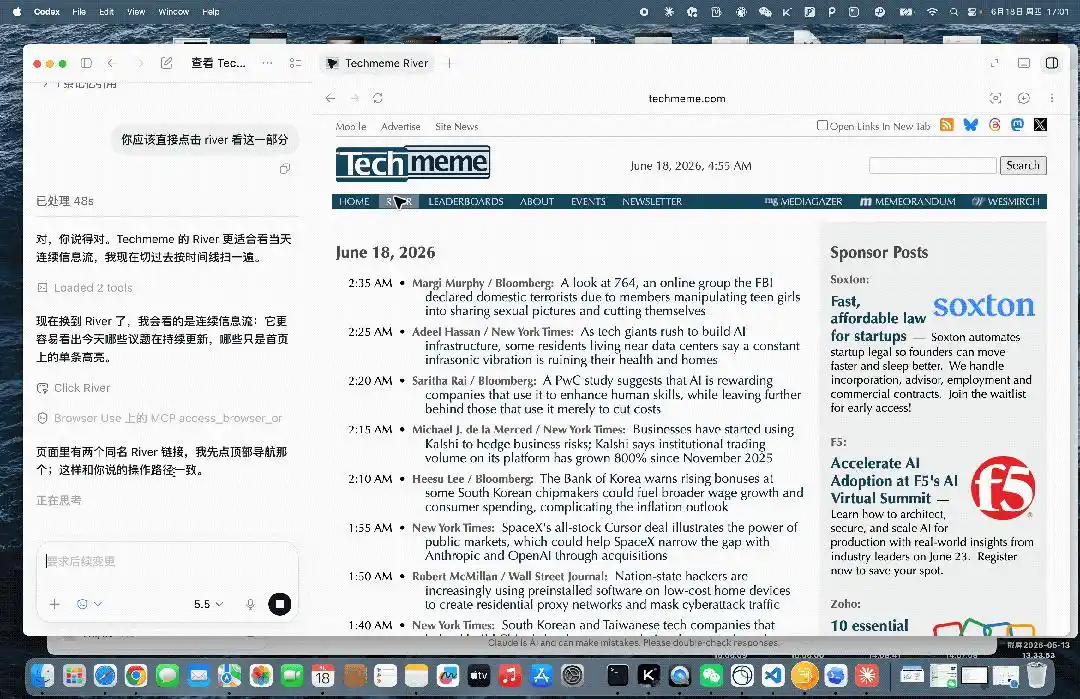Open Techmeme's Bluesky butterfly icon
This screenshot has width=1080, height=699.
(970, 125)
